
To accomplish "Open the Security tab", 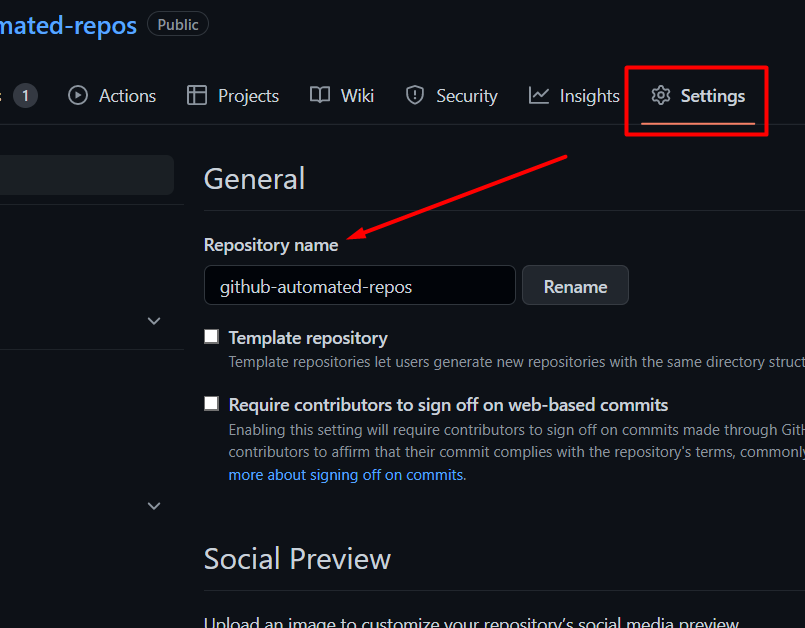I will point(451,96).
